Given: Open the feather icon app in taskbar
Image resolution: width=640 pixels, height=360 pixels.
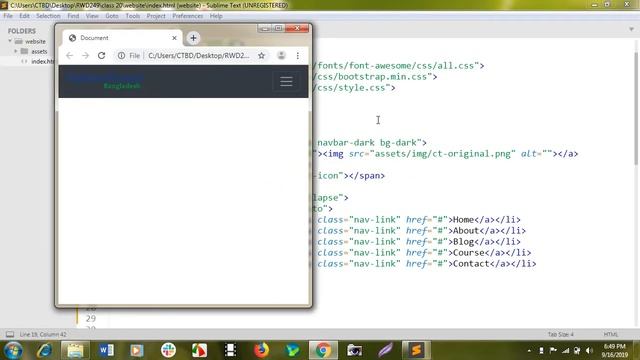Looking at the screenshot, I should (385, 350).
